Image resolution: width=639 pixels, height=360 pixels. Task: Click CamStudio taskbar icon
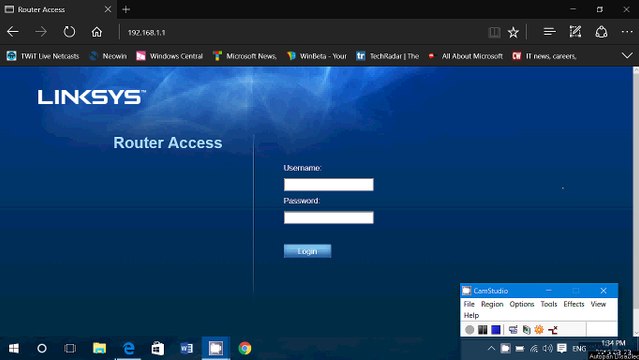pyautogui.click(x=216, y=348)
